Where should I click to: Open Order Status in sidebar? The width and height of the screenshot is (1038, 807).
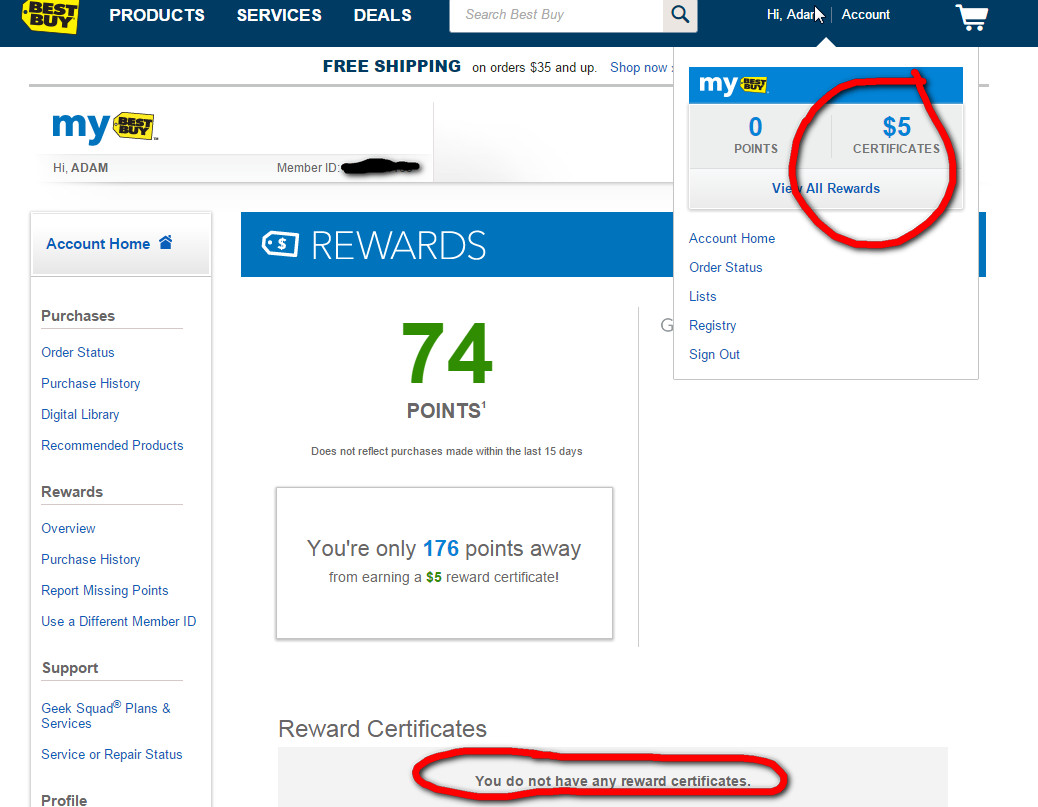click(x=77, y=353)
